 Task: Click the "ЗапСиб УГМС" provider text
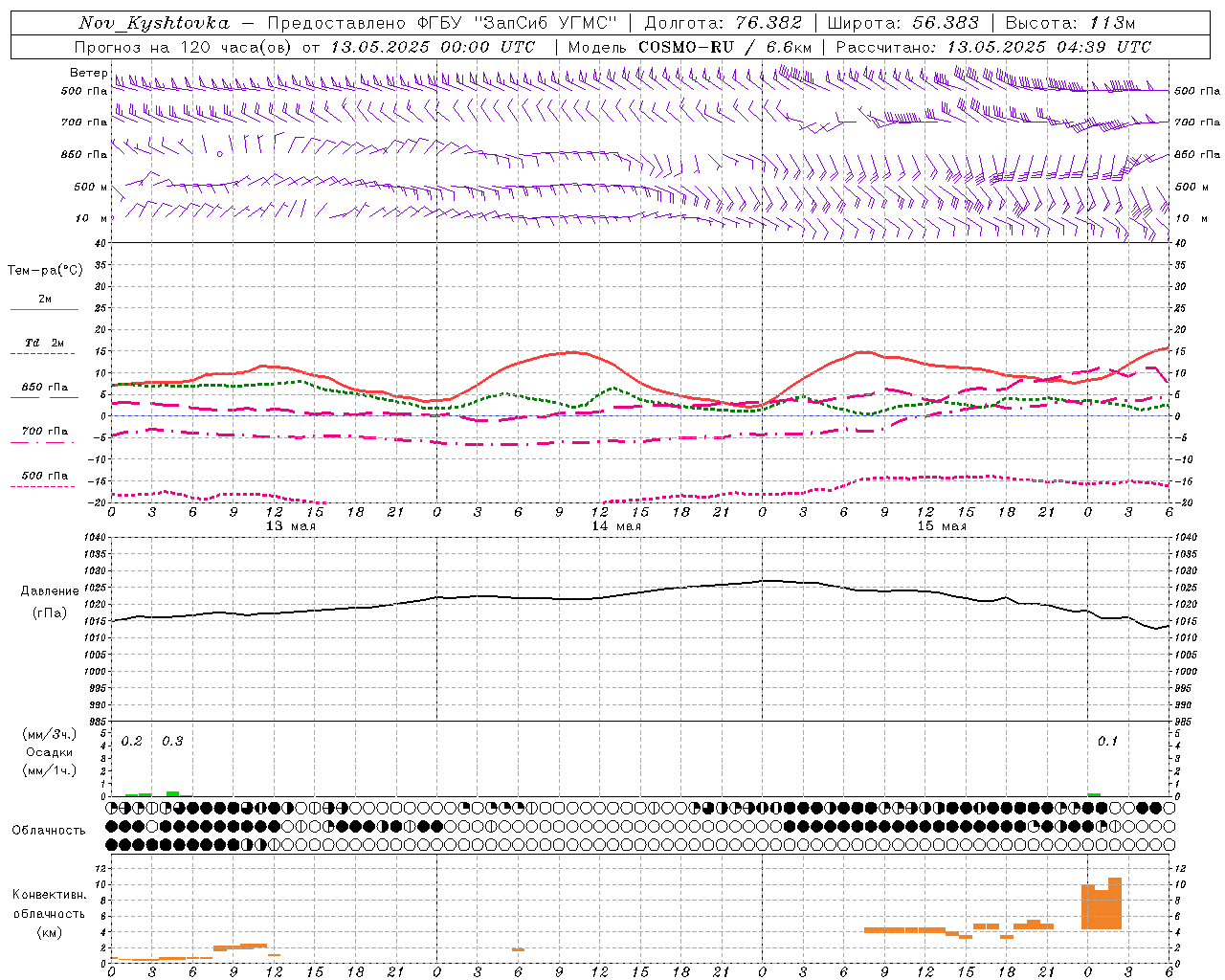click(546, 23)
